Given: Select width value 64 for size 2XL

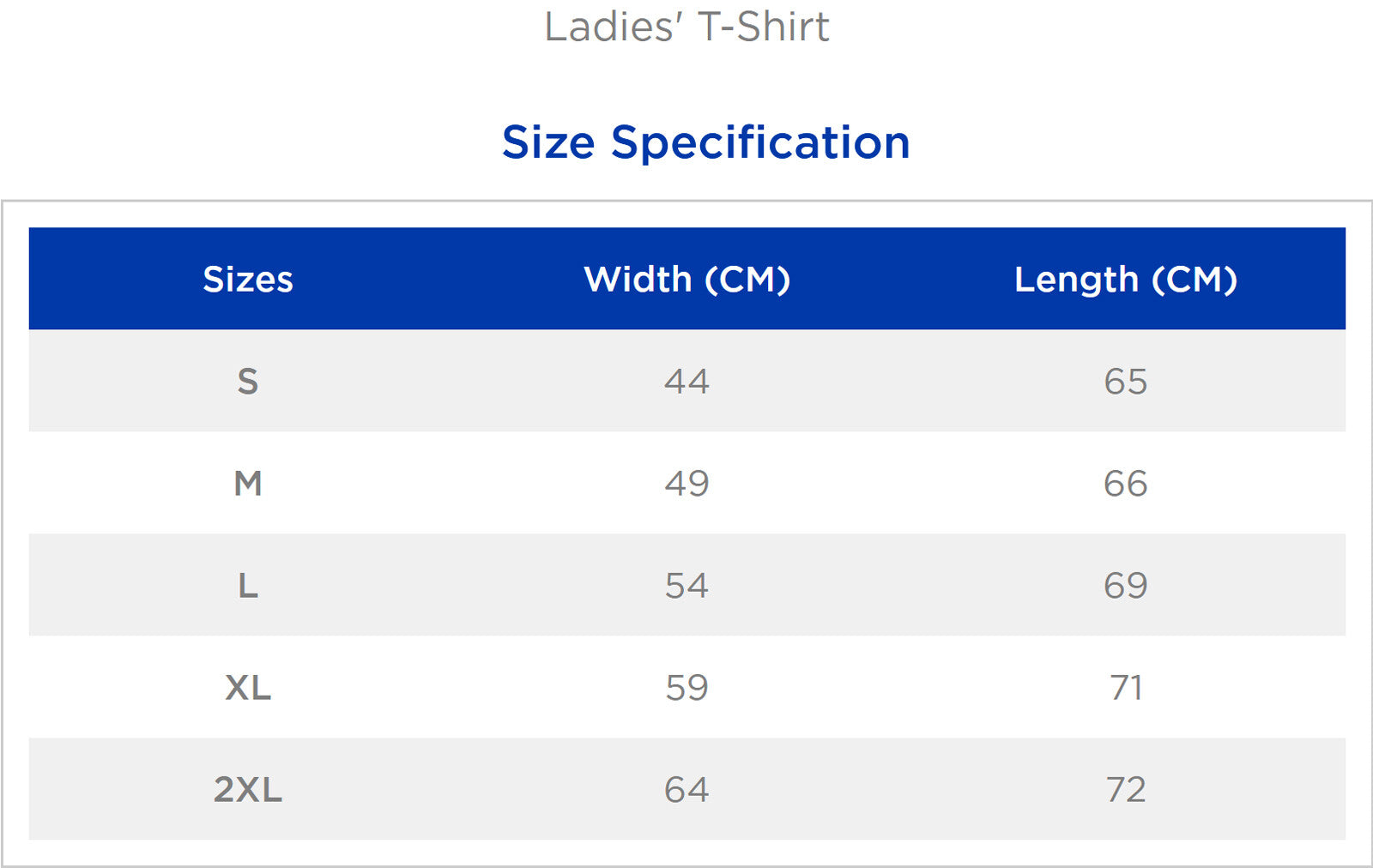Looking at the screenshot, I should (x=686, y=790).
